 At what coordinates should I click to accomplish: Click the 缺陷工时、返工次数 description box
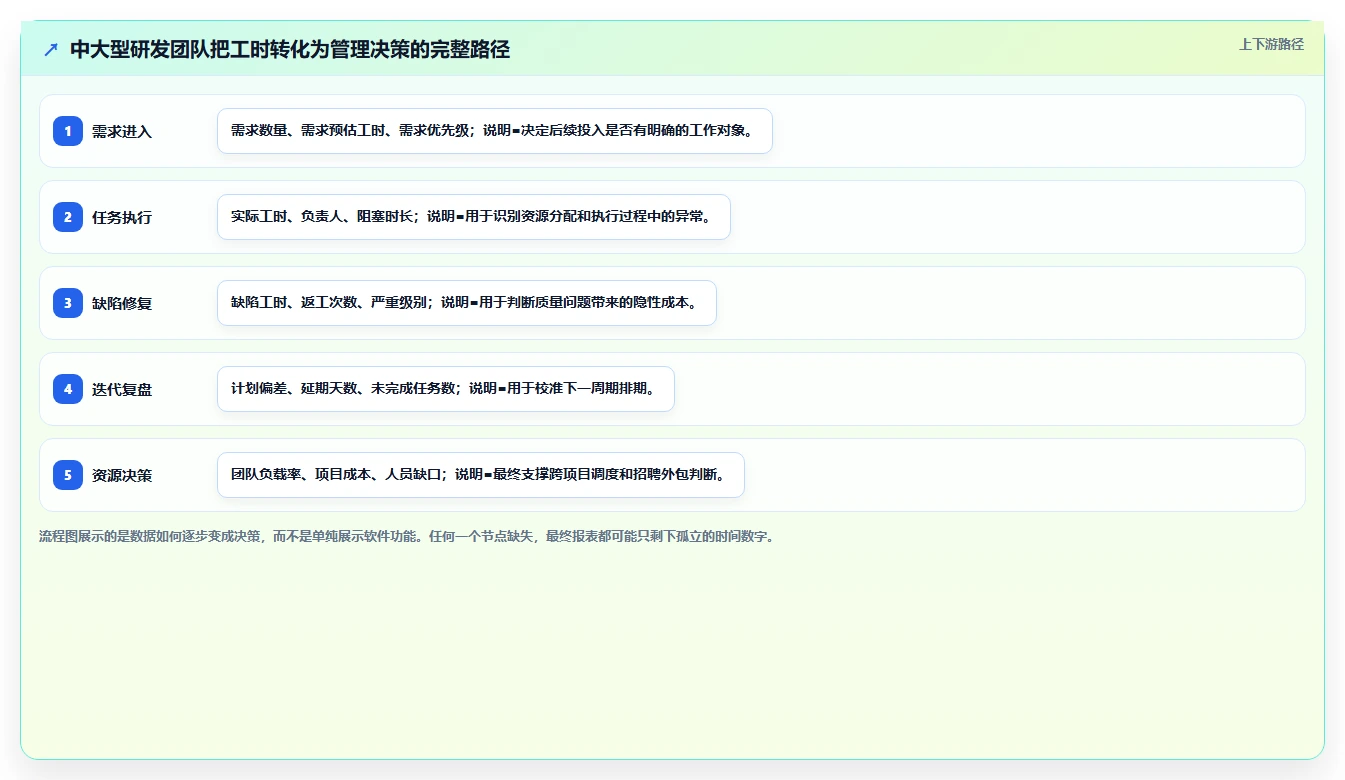[x=467, y=303]
